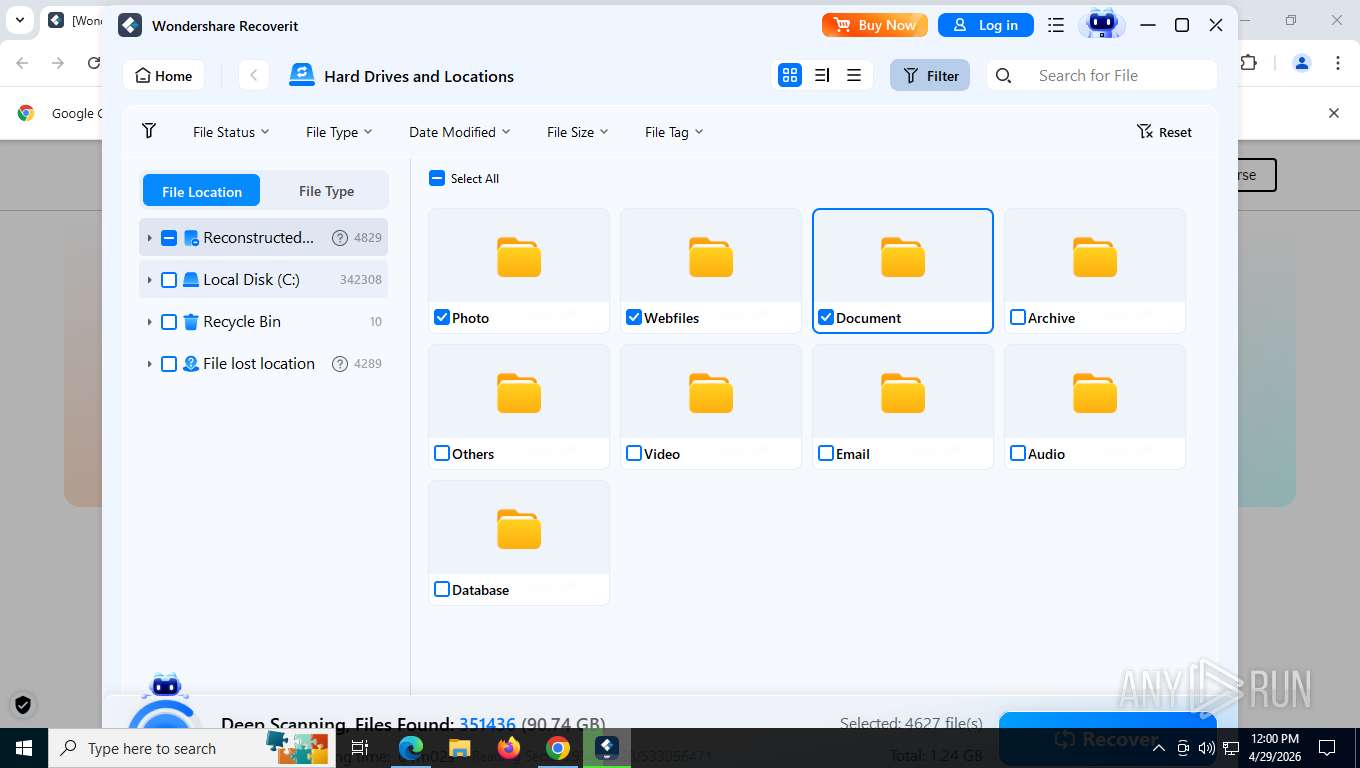The width and height of the screenshot is (1360, 768).
Task: Open Firefox from taskbar
Action: (509, 747)
